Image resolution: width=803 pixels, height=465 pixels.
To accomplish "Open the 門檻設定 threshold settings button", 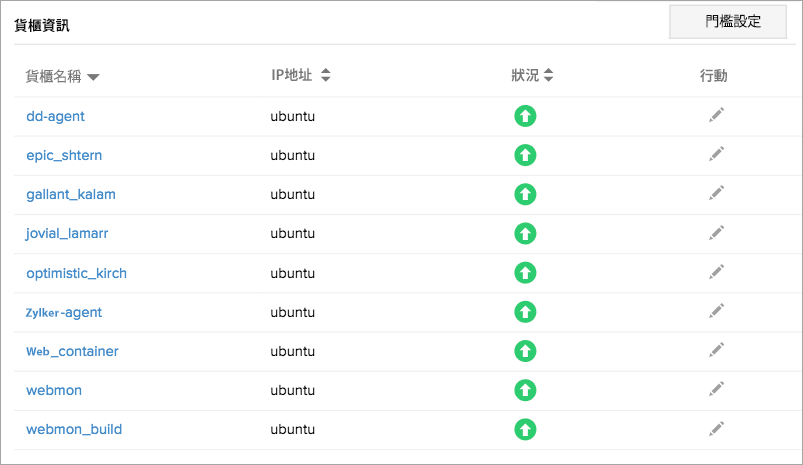I will (x=728, y=22).
